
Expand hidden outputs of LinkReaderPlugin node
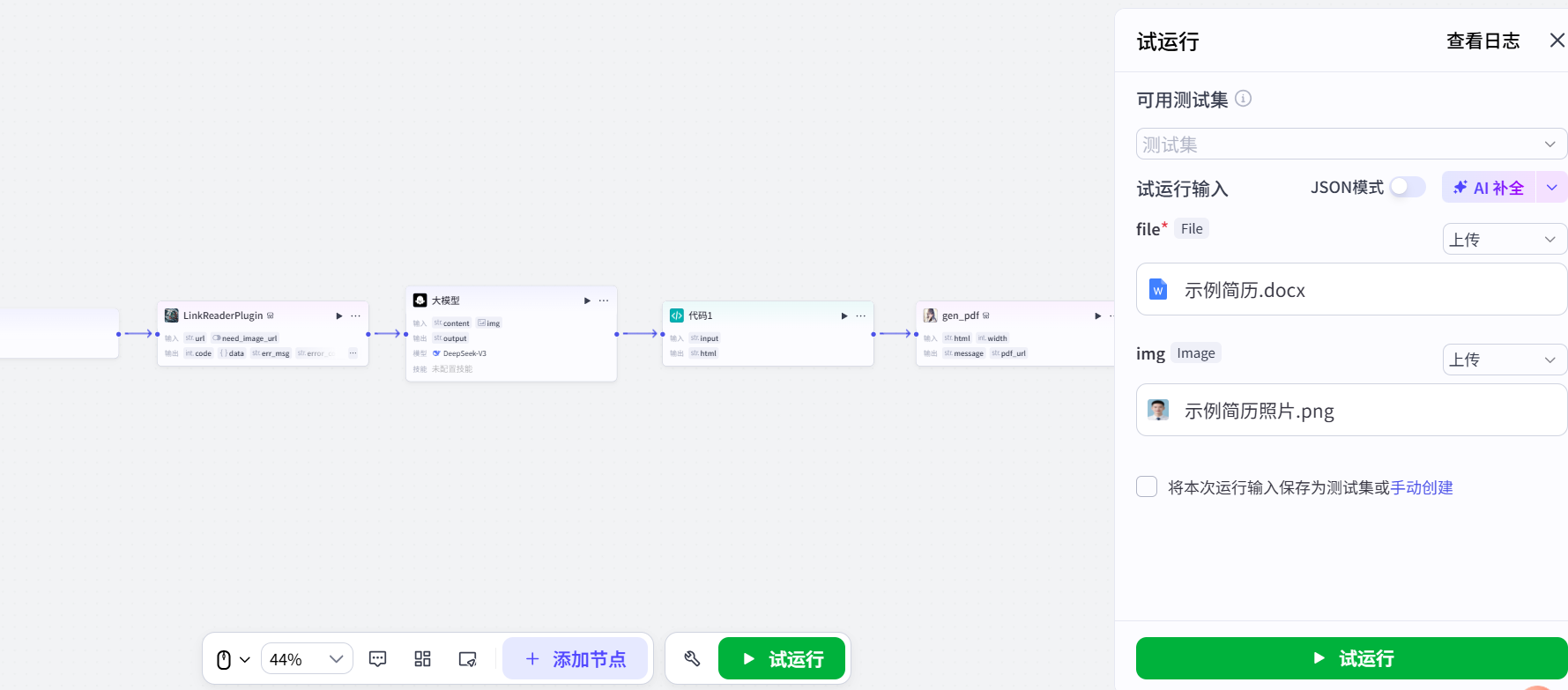coord(353,353)
